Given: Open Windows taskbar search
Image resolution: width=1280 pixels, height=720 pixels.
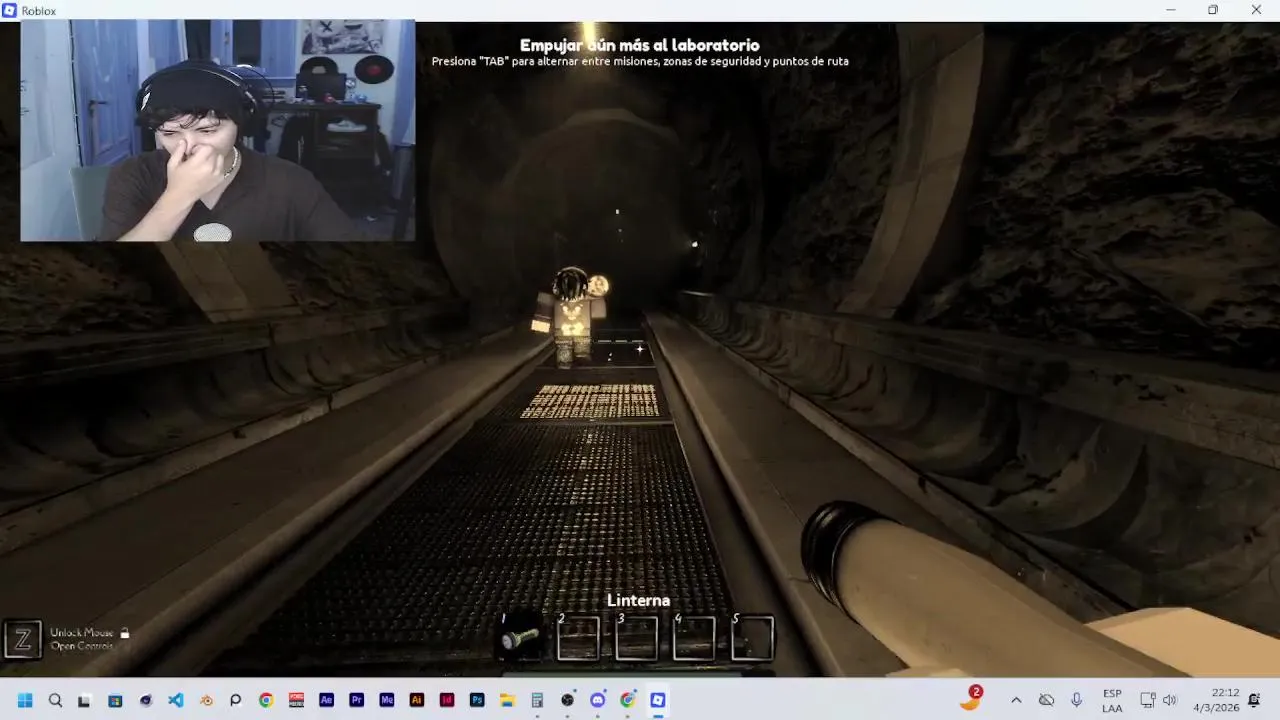Looking at the screenshot, I should pyautogui.click(x=55, y=700).
